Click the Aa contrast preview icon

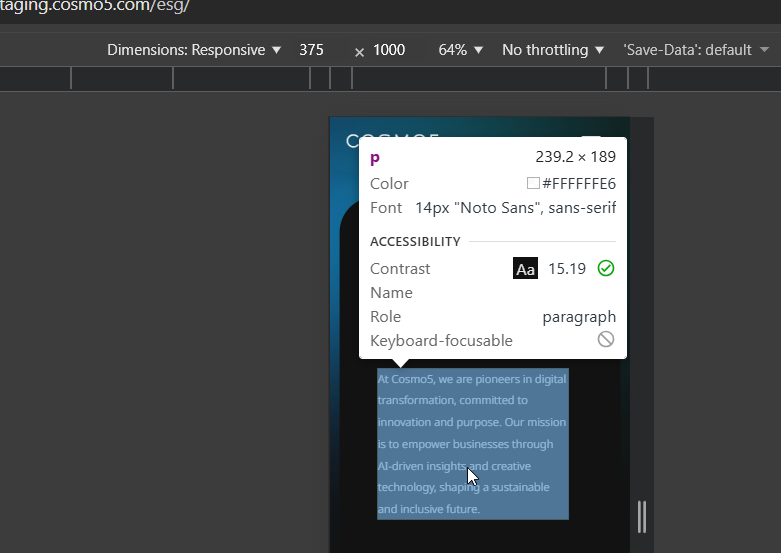tap(525, 269)
